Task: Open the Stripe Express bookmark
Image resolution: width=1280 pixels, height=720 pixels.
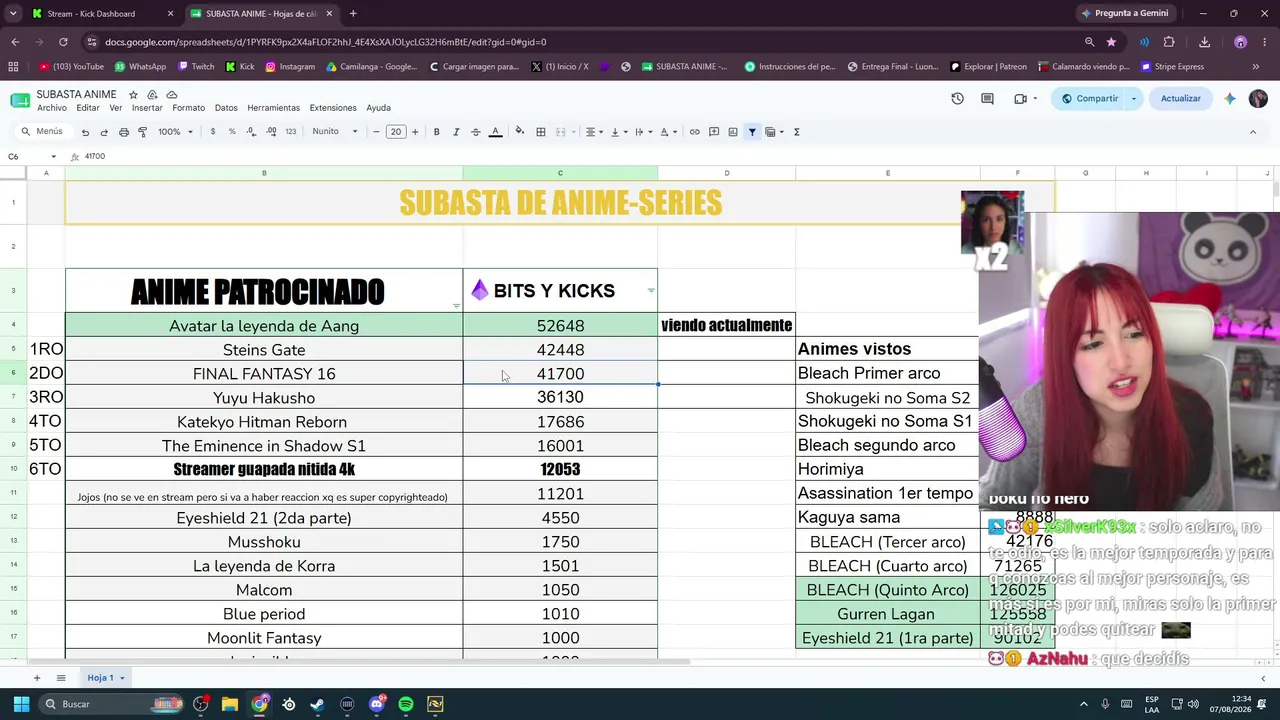Action: coord(1172,67)
